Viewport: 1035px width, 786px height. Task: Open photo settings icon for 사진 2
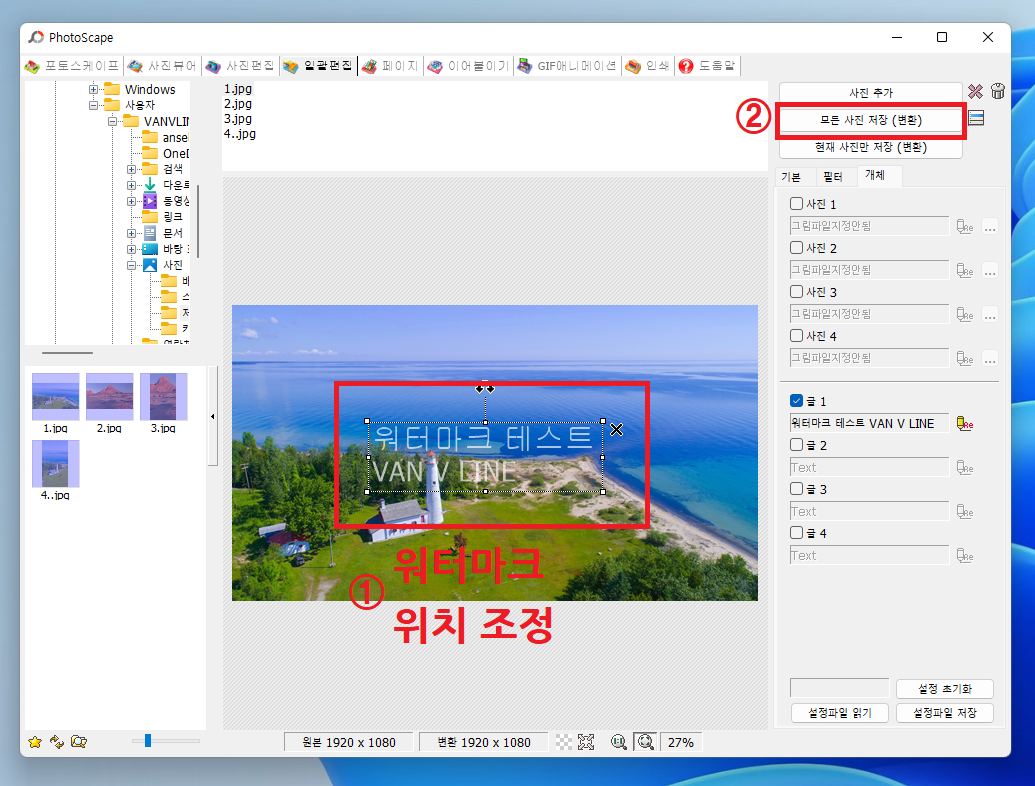coord(965,271)
